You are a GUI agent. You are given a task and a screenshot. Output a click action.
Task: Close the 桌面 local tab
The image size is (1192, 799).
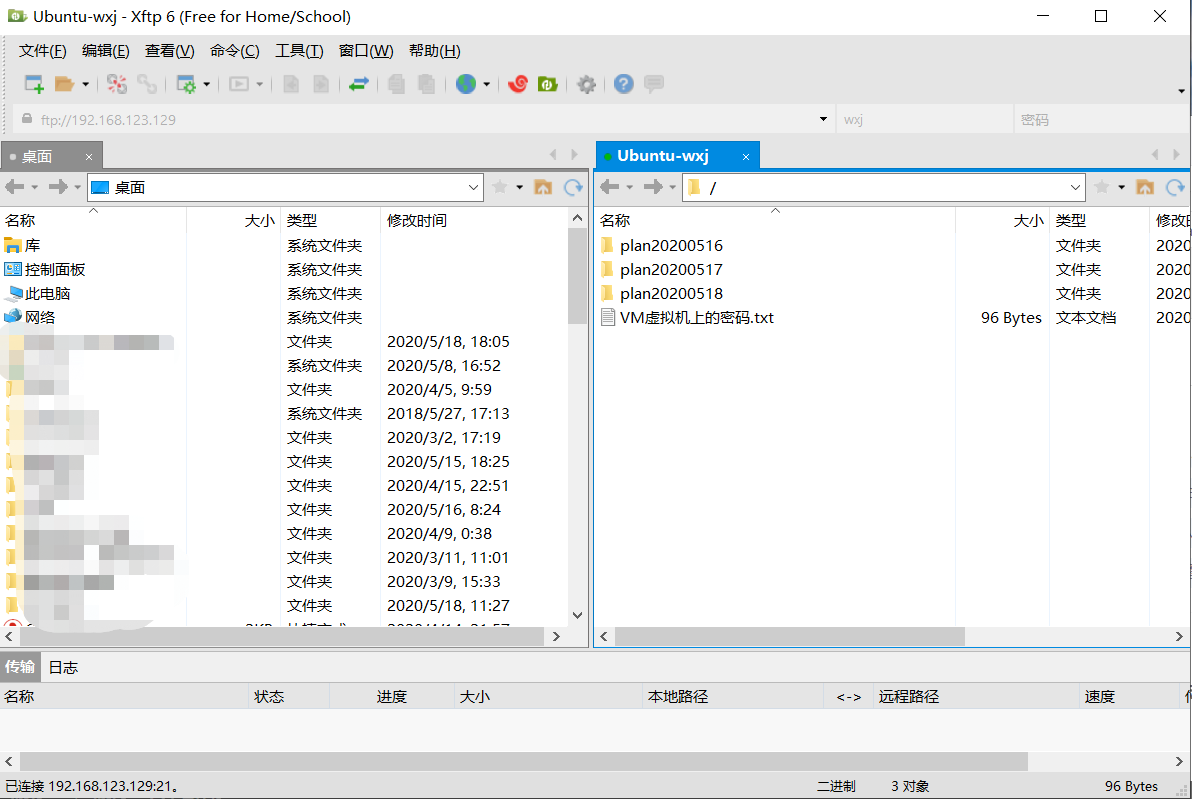pyautogui.click(x=89, y=157)
